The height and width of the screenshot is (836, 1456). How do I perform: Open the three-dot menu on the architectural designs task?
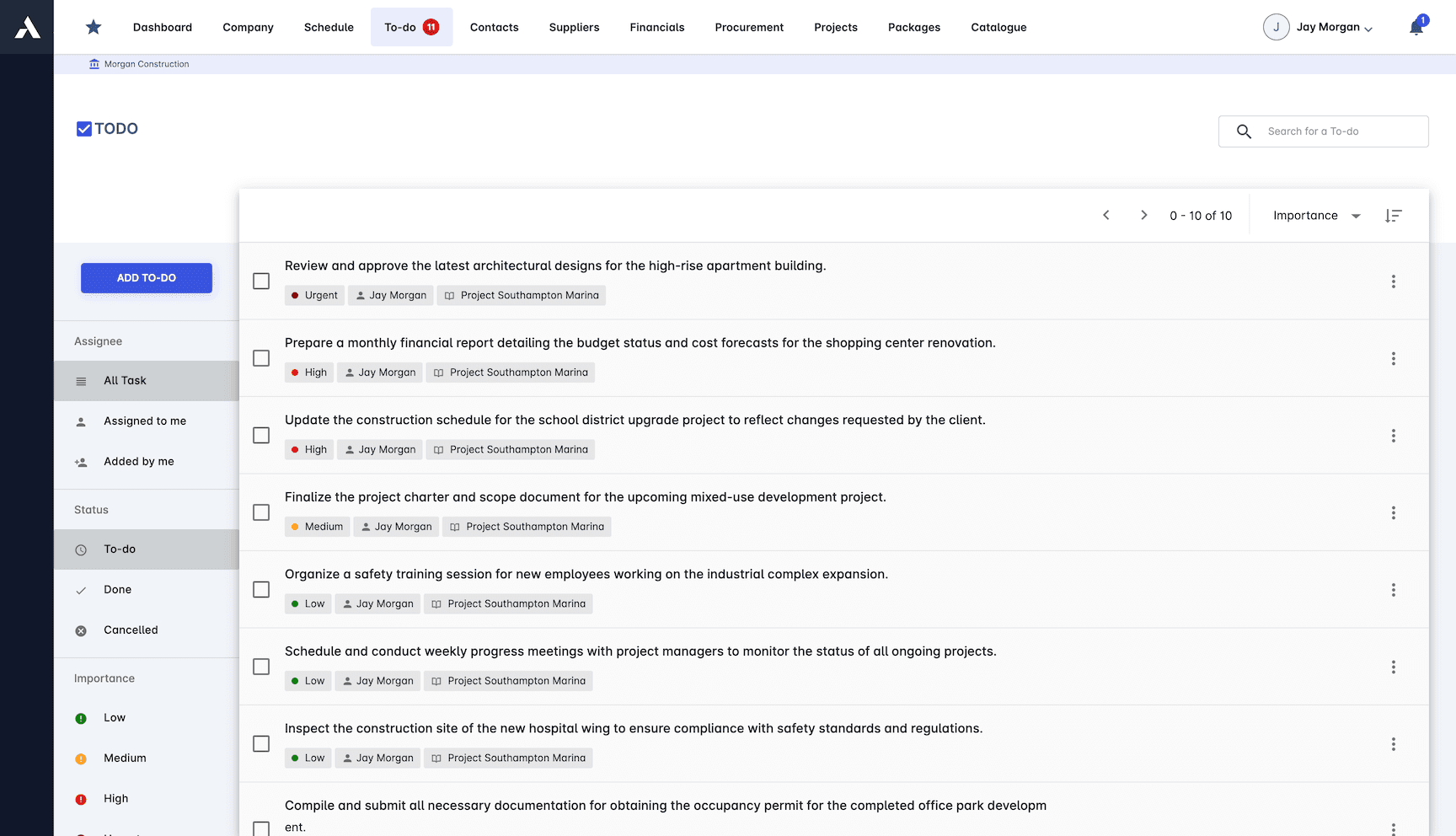point(1394,281)
